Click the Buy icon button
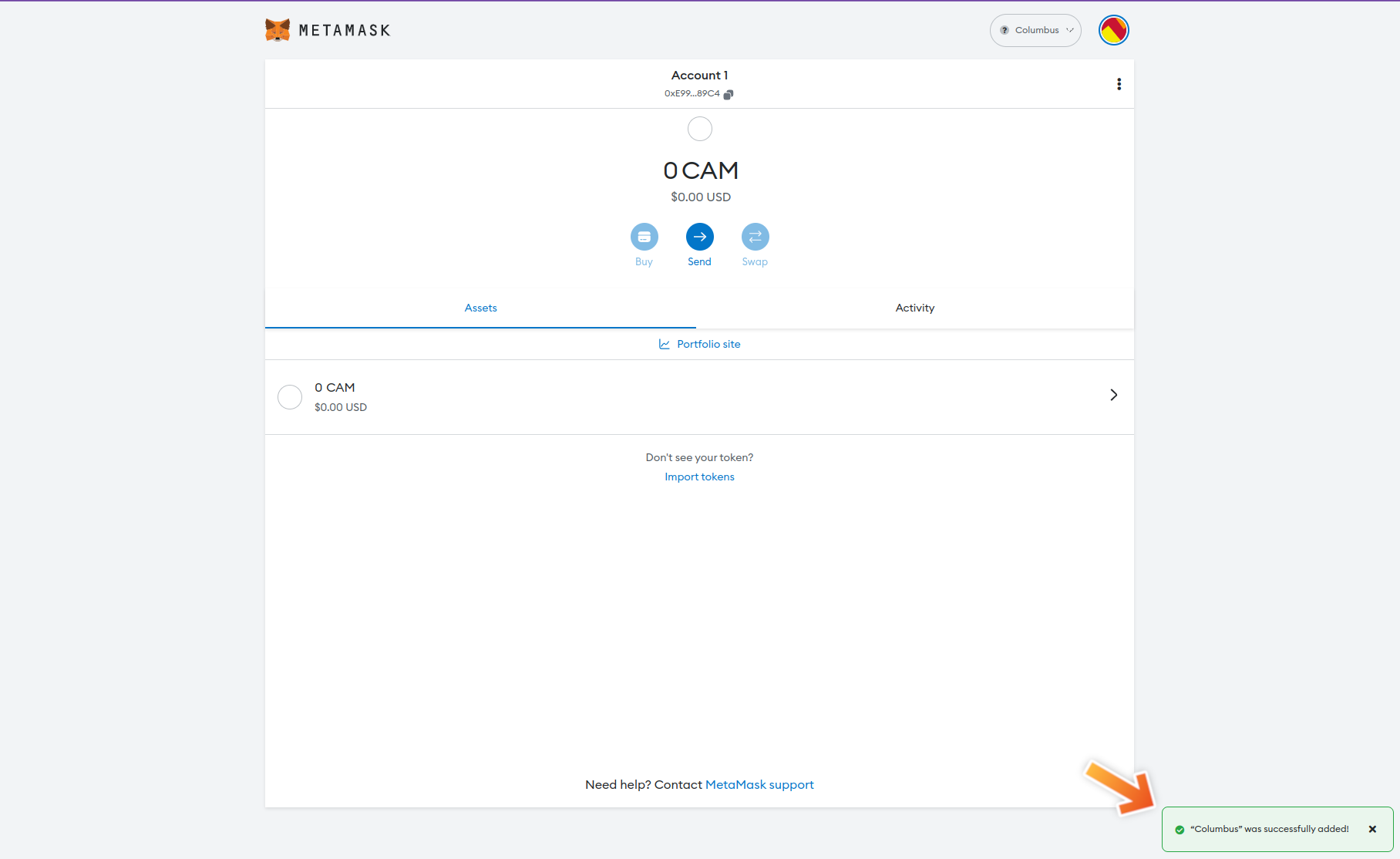This screenshot has height=859, width=1400. 644,237
